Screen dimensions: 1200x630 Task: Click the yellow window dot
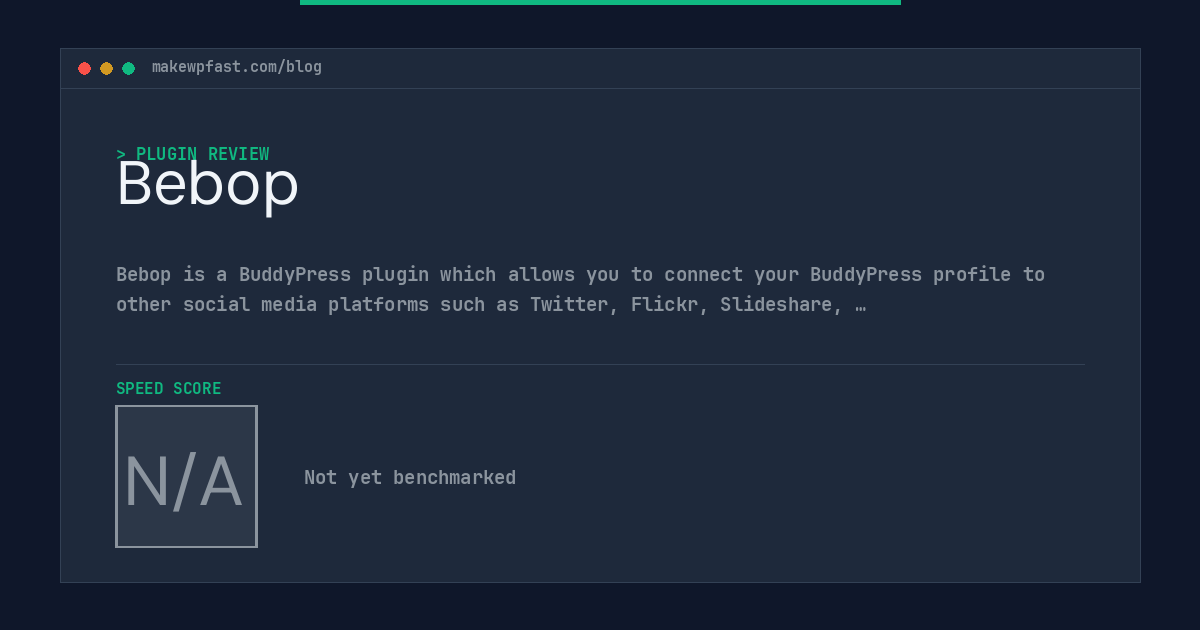(107, 68)
